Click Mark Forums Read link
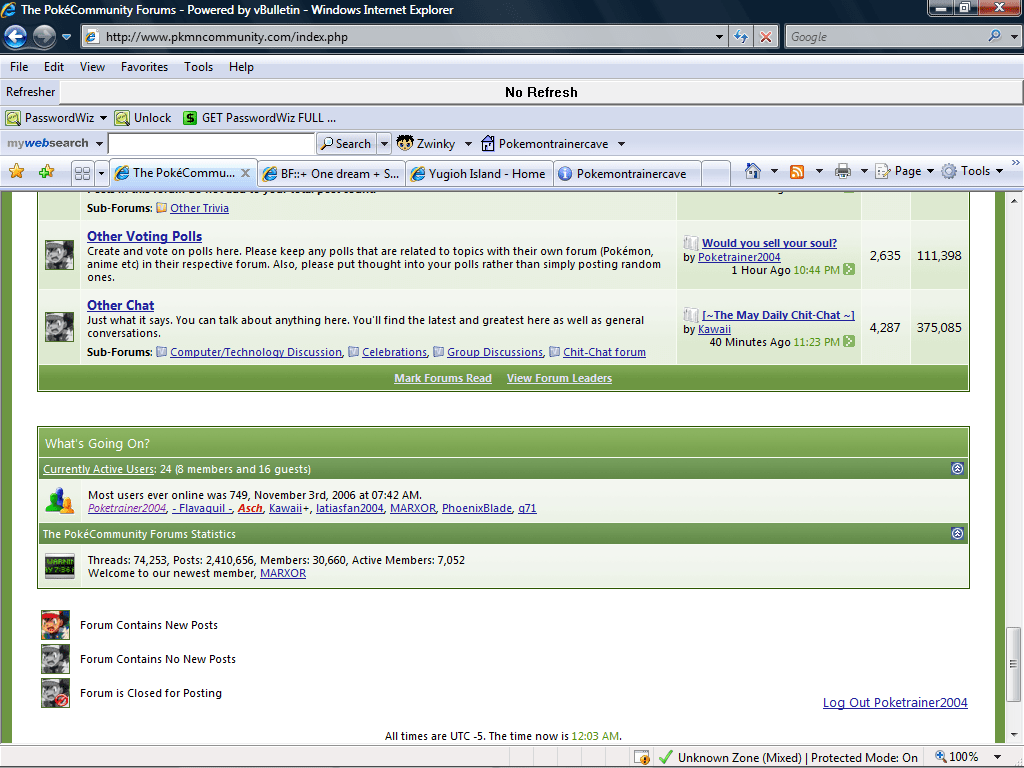The image size is (1024, 768). 443,378
